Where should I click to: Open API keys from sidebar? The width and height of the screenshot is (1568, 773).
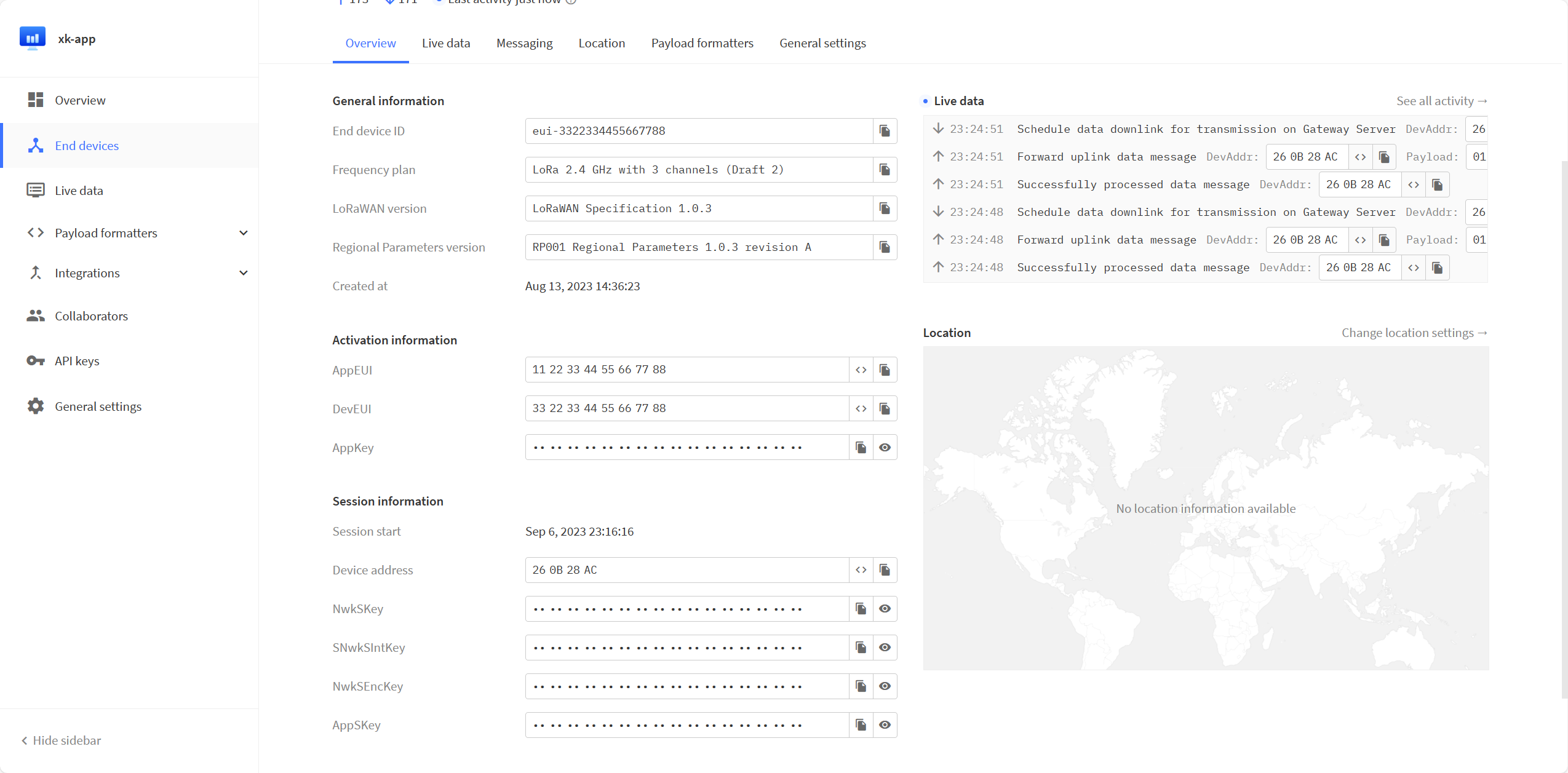[77, 361]
